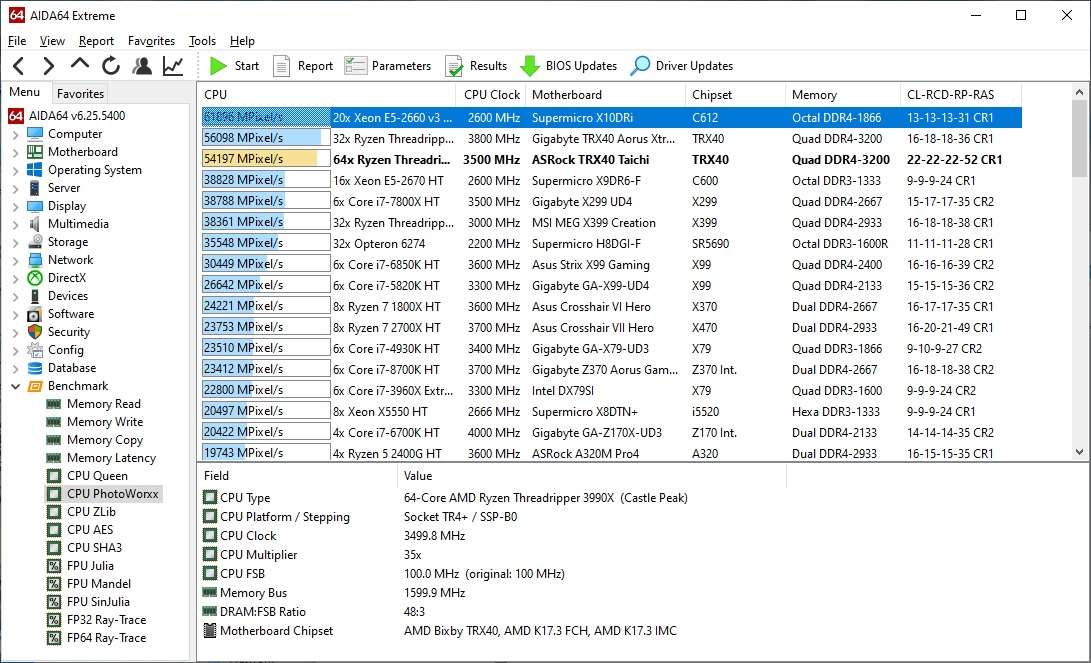Open the Favorites menu

[151, 40]
